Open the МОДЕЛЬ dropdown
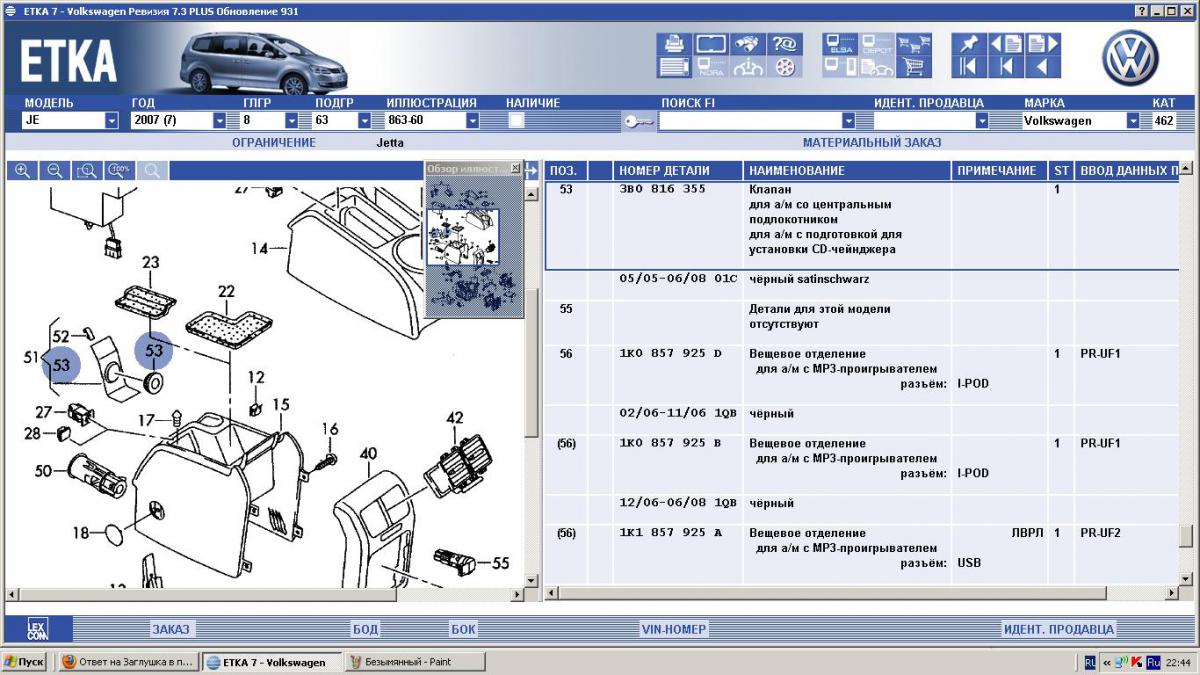The width and height of the screenshot is (1200, 675). (x=111, y=120)
